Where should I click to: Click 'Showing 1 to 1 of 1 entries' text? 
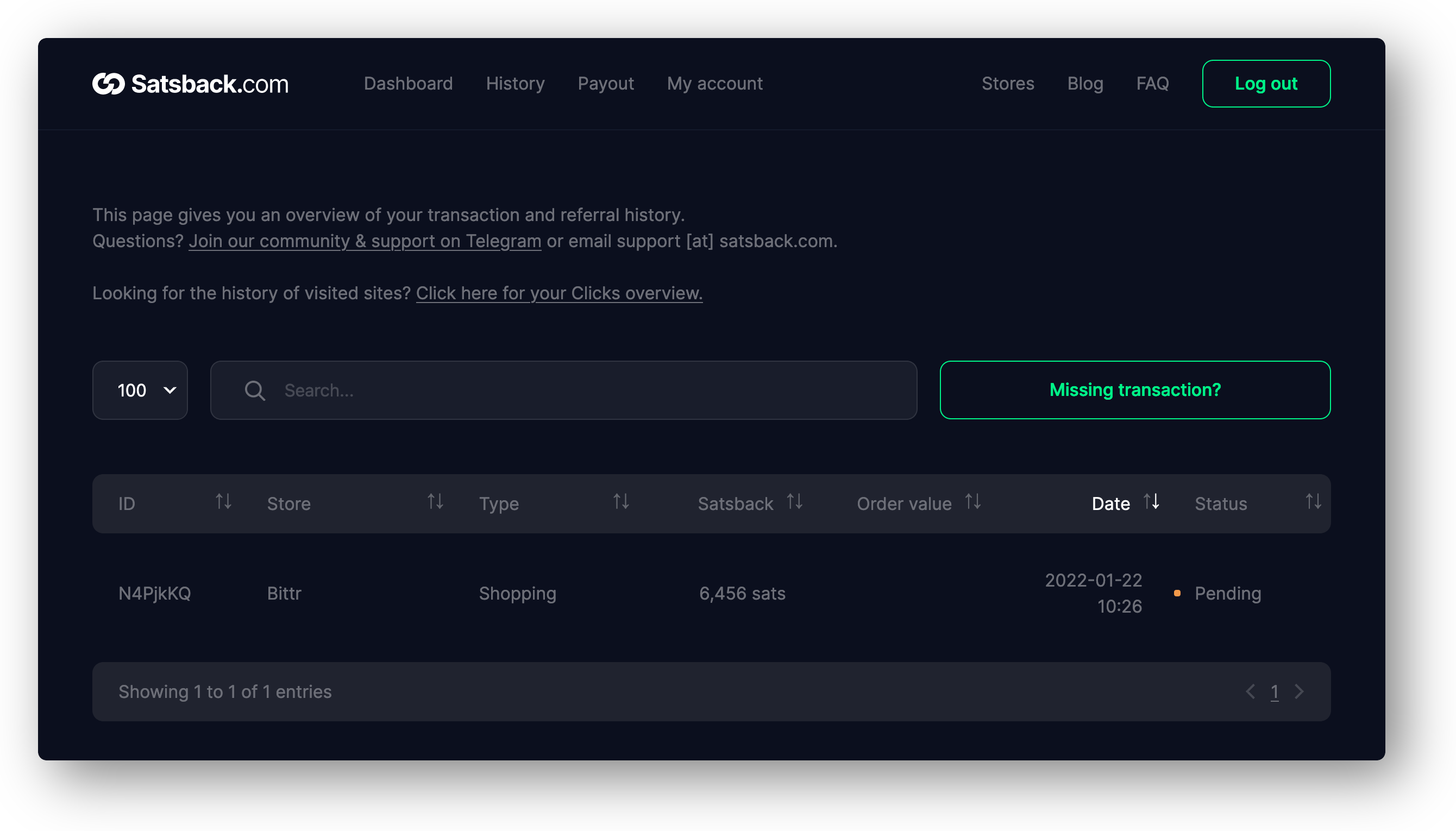click(225, 692)
